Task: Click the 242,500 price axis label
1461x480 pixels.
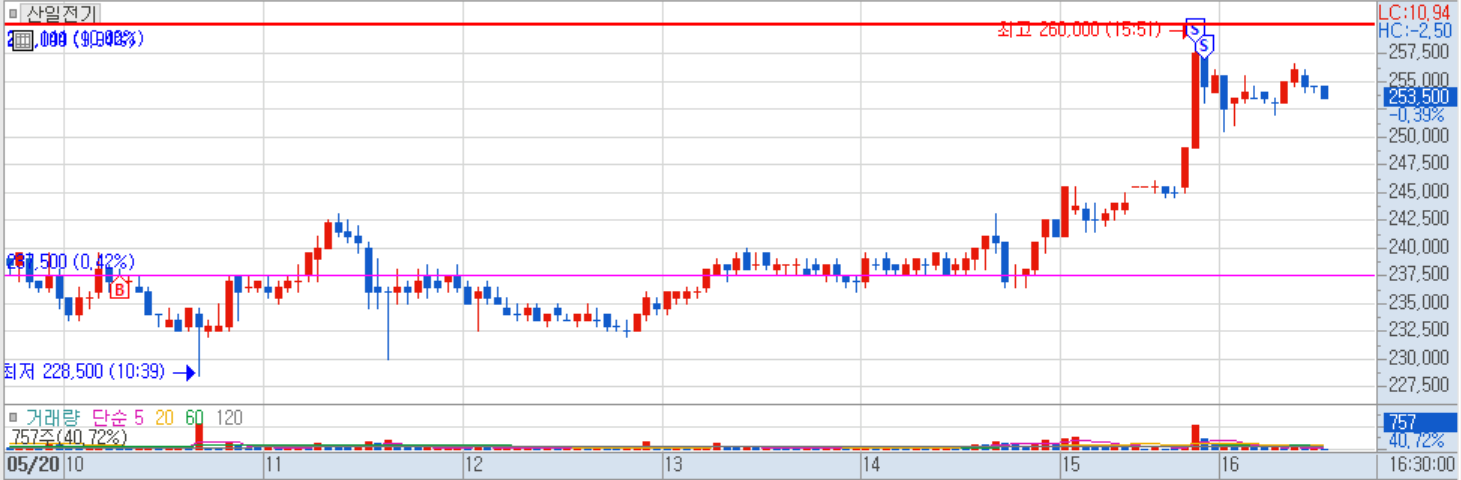Action: 1420,219
